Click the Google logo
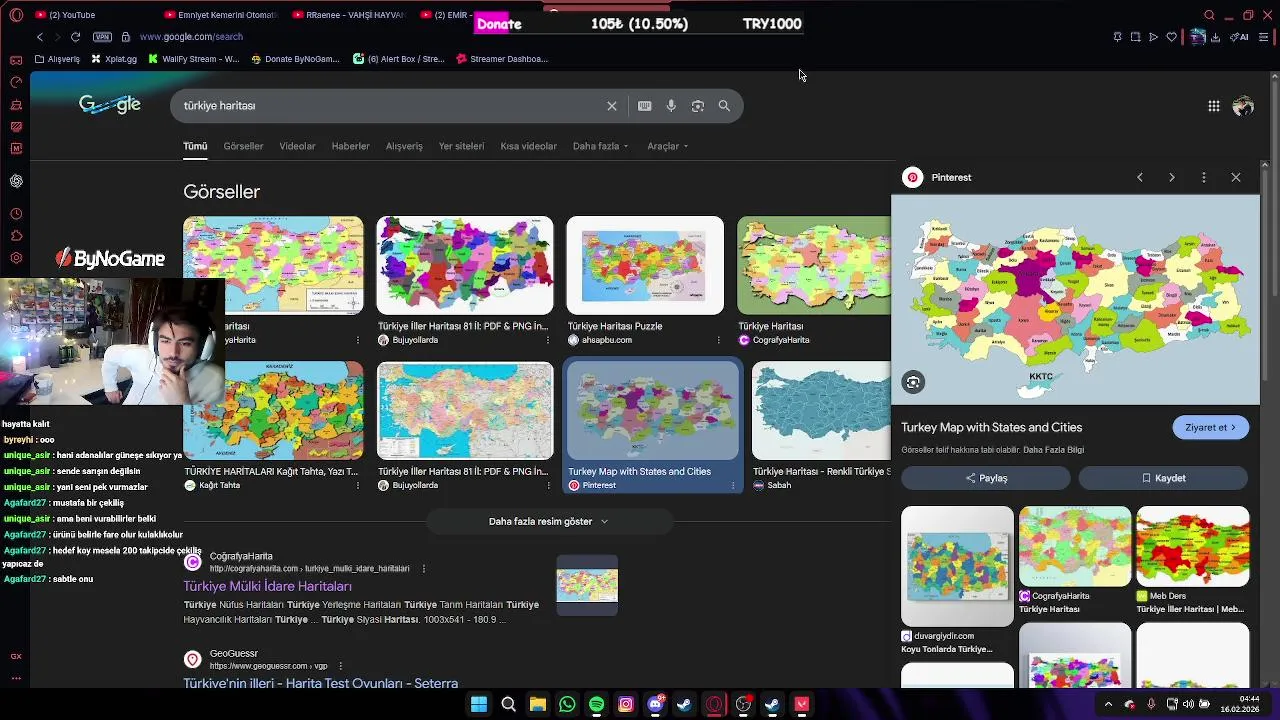This screenshot has height=720, width=1280. 110,105
